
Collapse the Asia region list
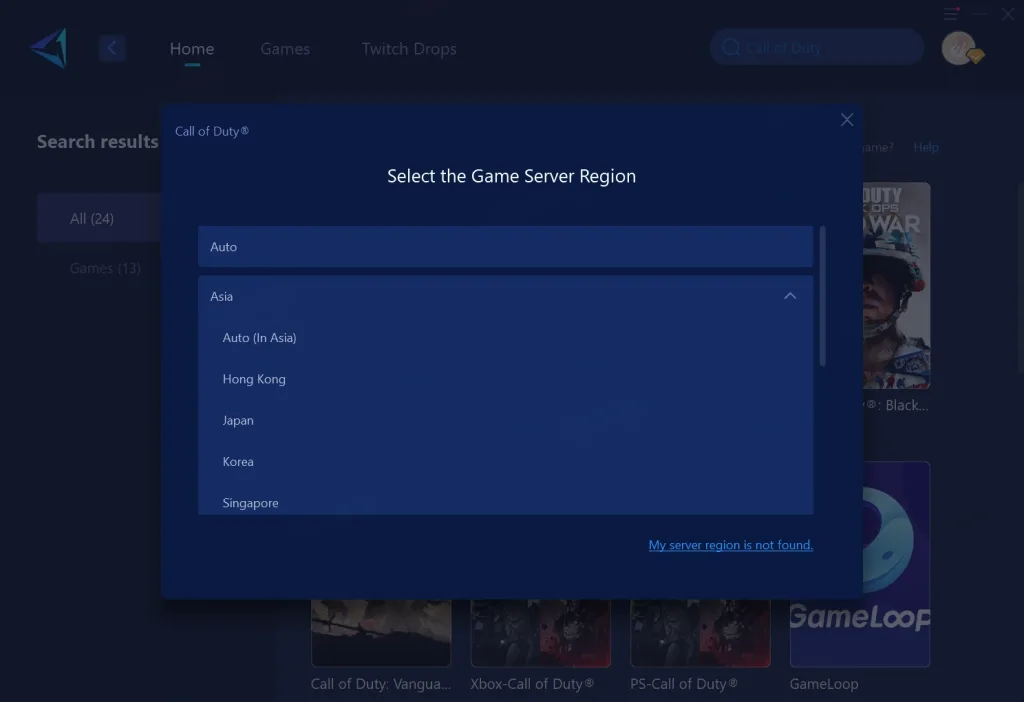790,296
